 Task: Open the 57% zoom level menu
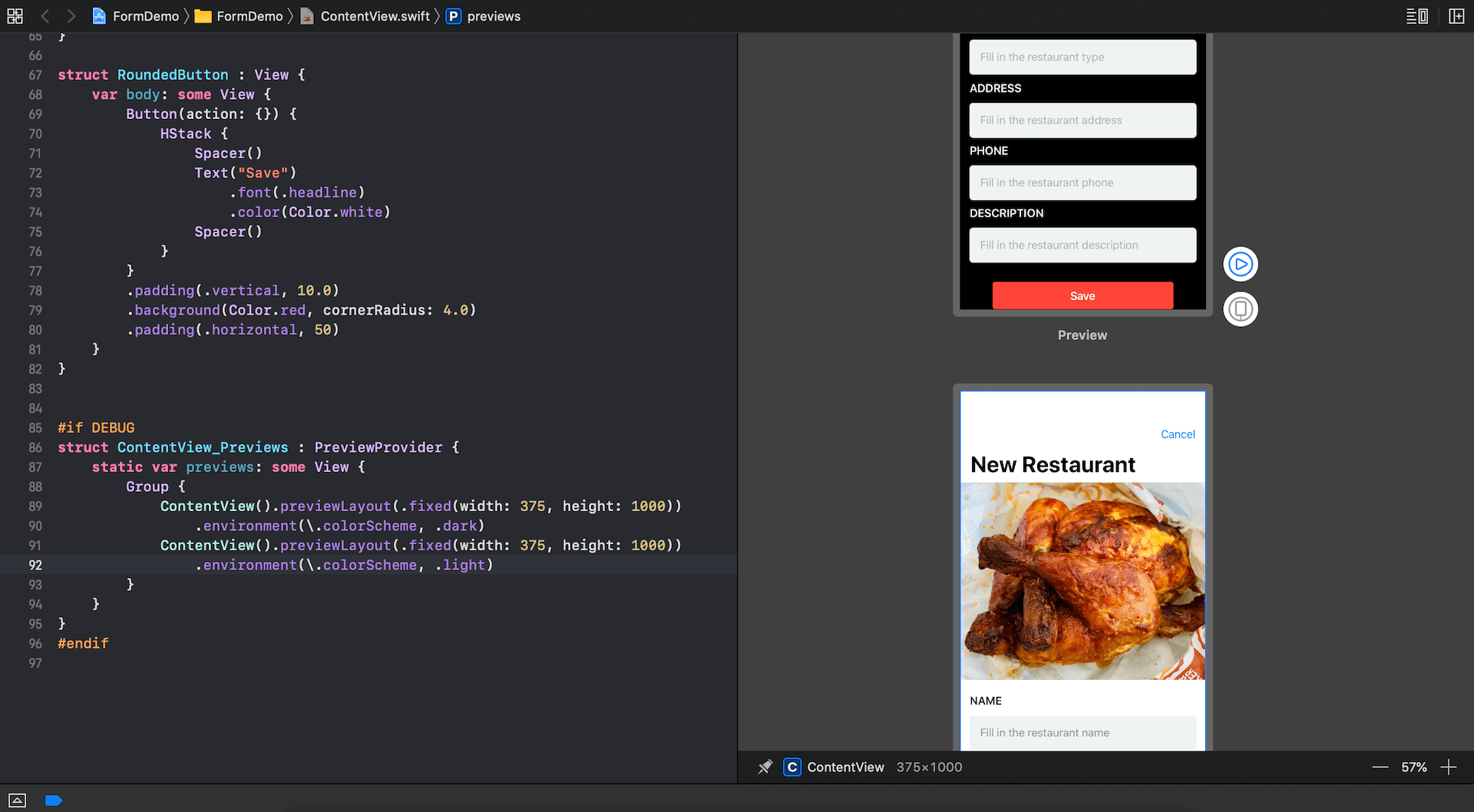point(1413,767)
